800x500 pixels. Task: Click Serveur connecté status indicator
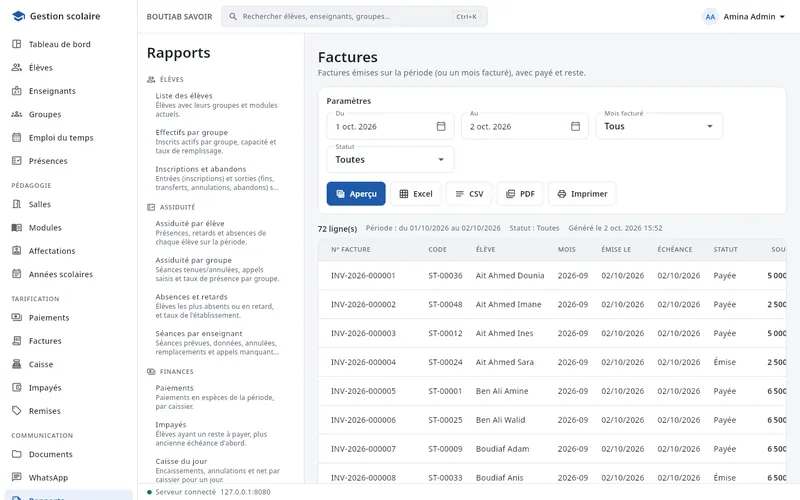pos(209,492)
